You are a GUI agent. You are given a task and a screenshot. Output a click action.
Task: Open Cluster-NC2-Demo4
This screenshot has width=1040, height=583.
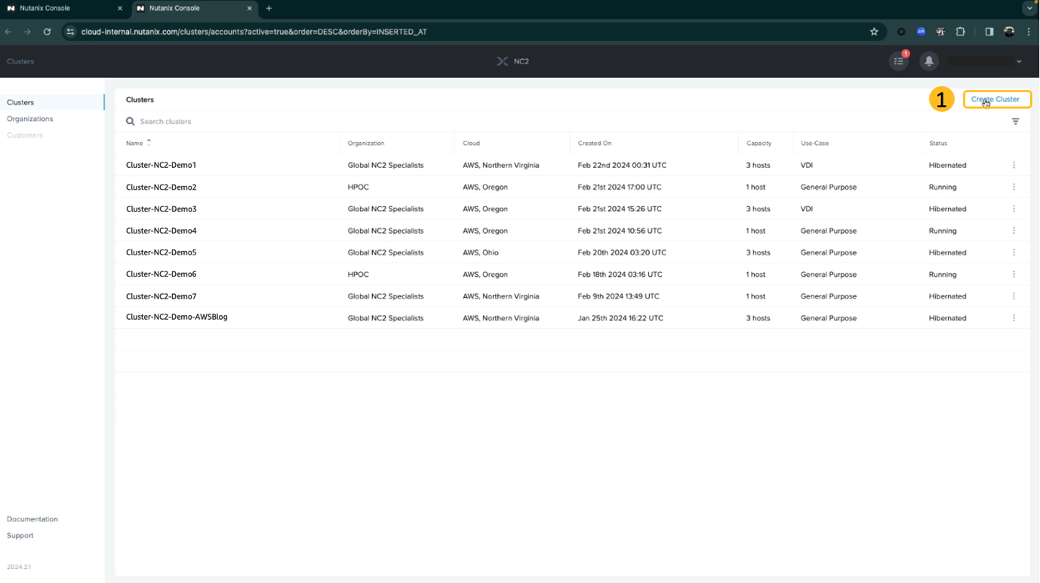(161, 231)
